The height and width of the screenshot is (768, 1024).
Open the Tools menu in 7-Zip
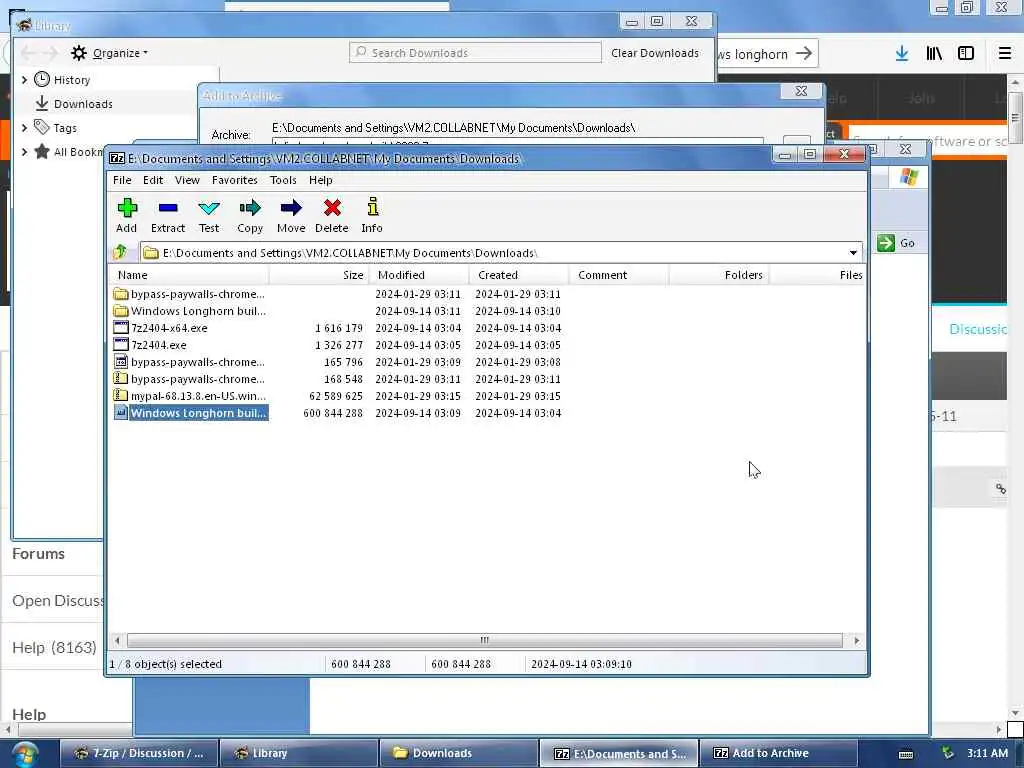tap(283, 180)
